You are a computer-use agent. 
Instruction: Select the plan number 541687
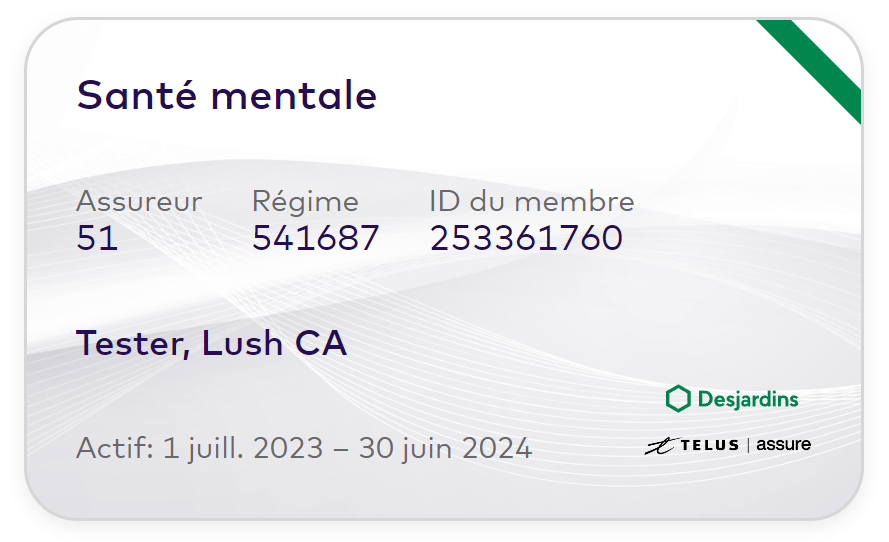click(316, 238)
